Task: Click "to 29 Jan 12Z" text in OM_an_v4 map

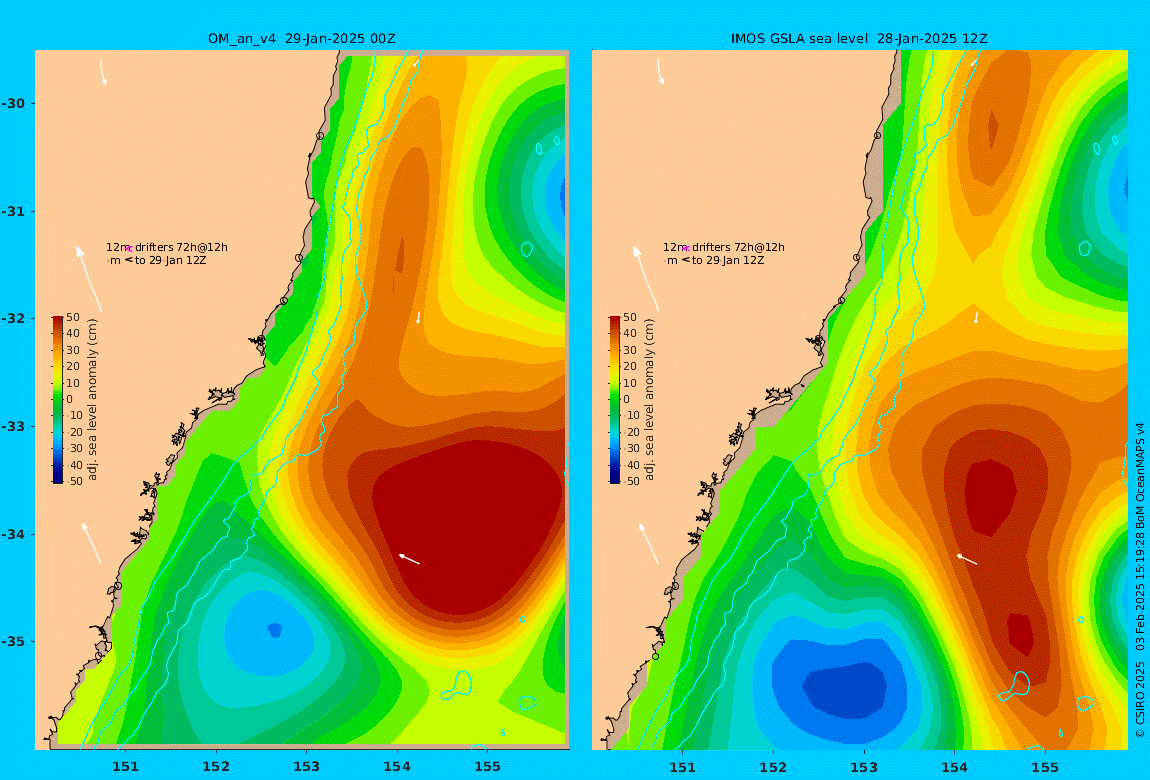Action: 171,260
